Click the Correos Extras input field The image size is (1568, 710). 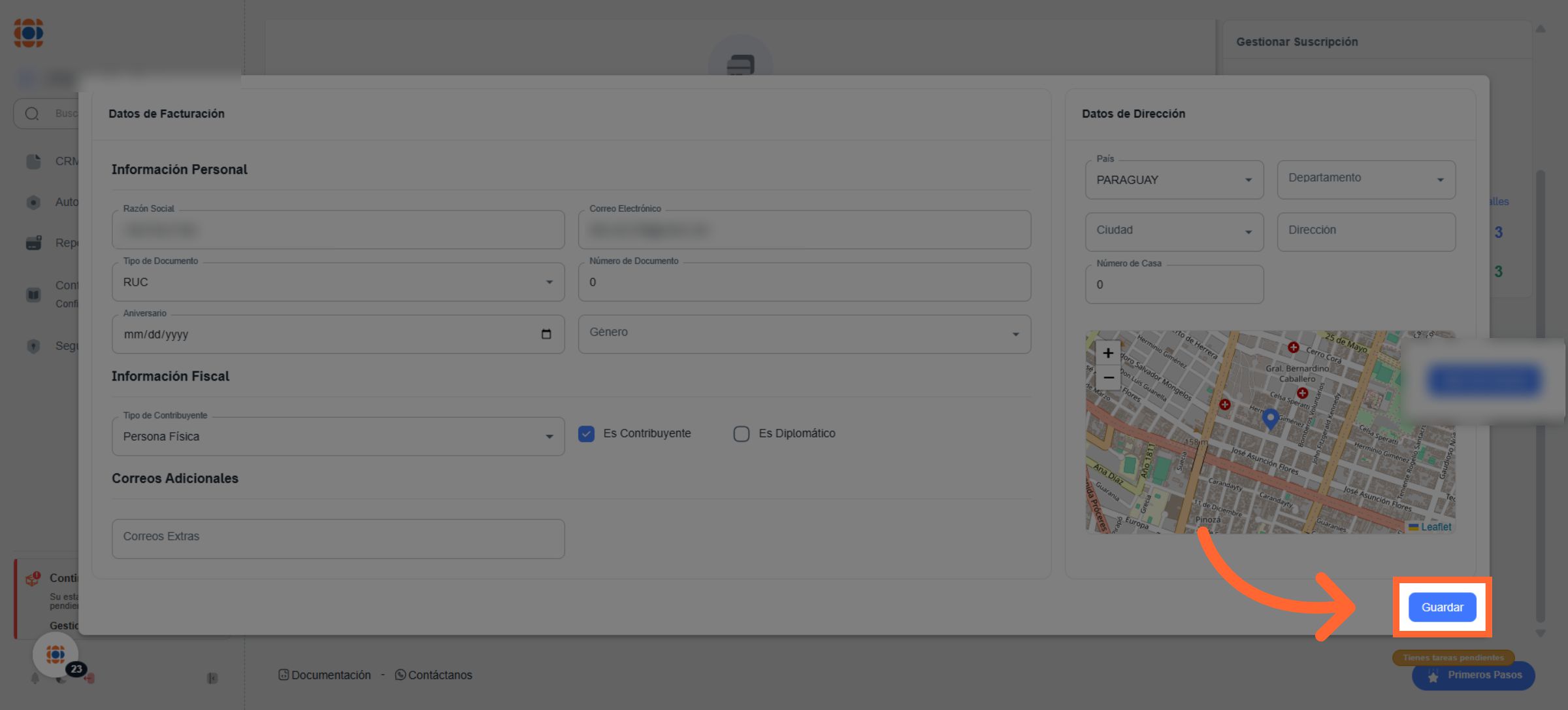click(338, 539)
